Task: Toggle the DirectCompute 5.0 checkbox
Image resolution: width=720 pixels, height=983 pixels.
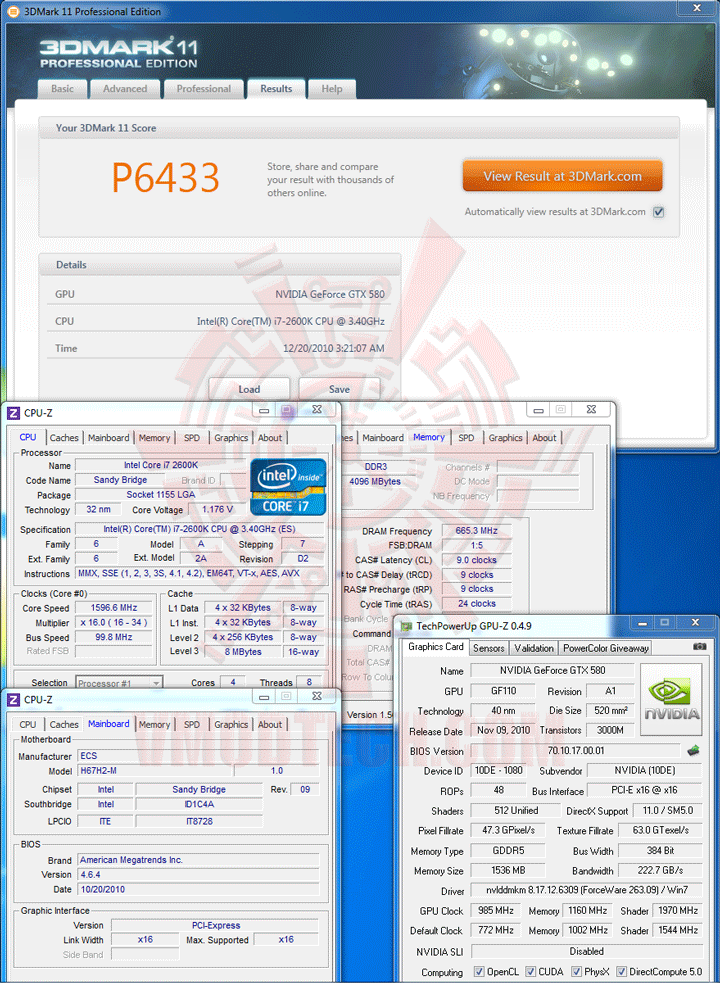Action: tap(622, 972)
